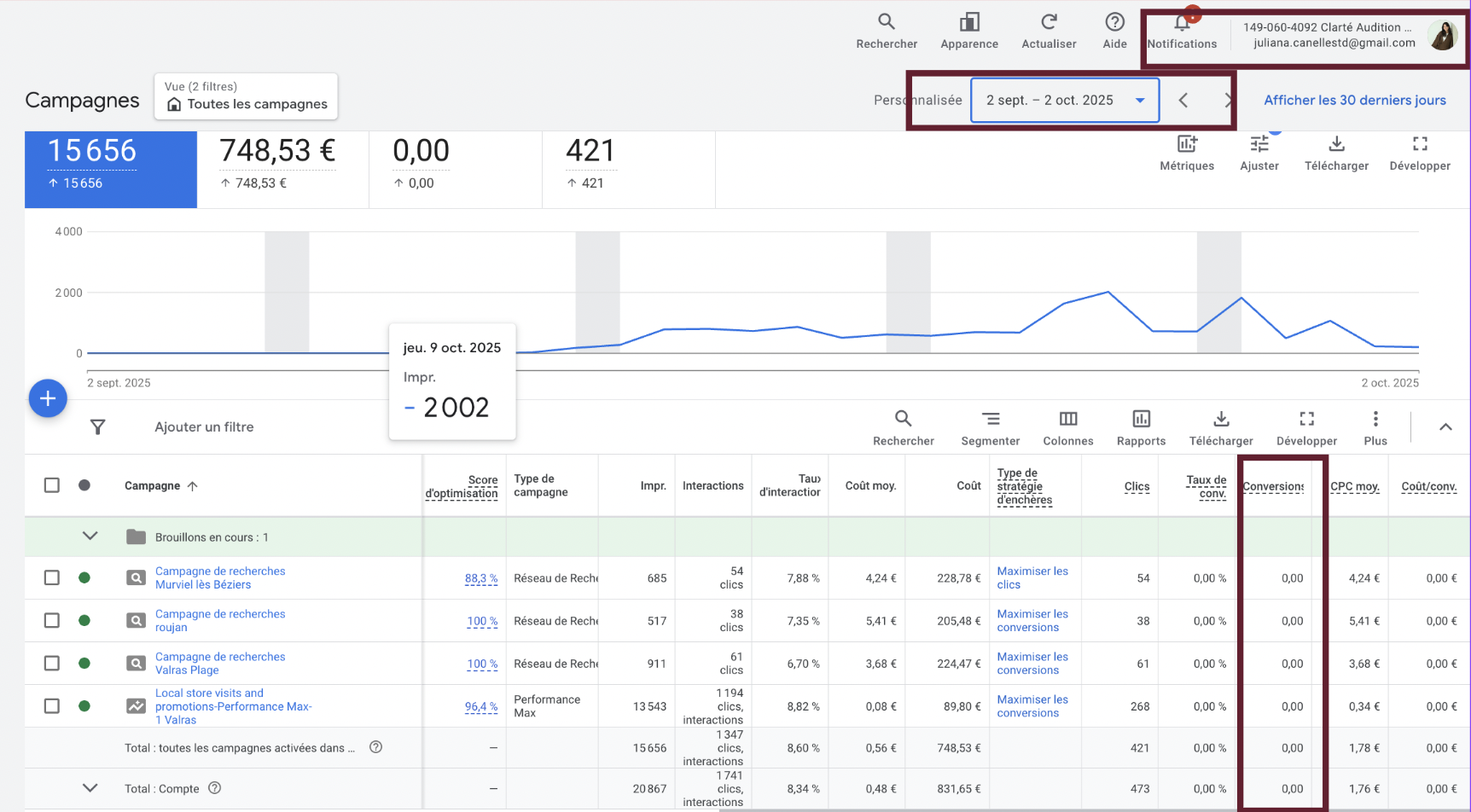
Task: Expand the chart with top Développer
Action: pyautogui.click(x=1420, y=143)
